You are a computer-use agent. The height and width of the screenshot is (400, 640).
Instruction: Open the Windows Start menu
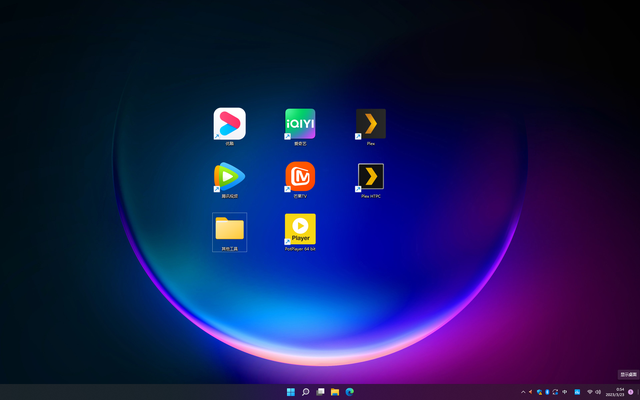(291, 392)
